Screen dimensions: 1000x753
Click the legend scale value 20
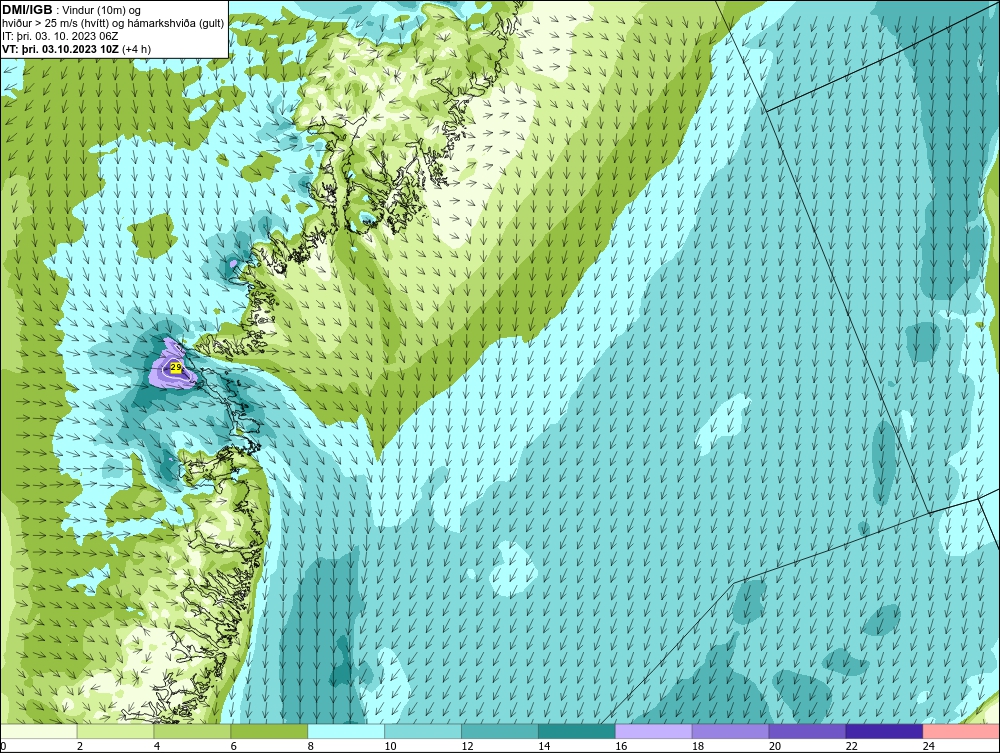(x=775, y=746)
